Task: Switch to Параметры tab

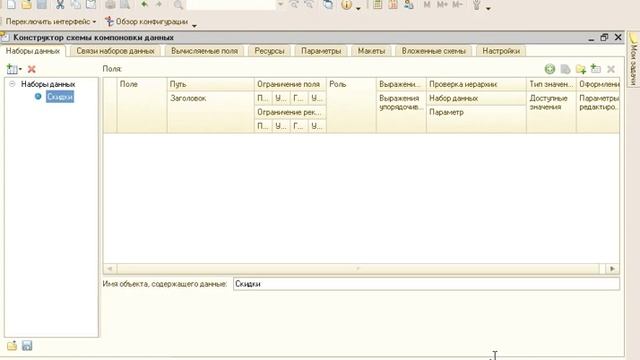Action: [321, 51]
